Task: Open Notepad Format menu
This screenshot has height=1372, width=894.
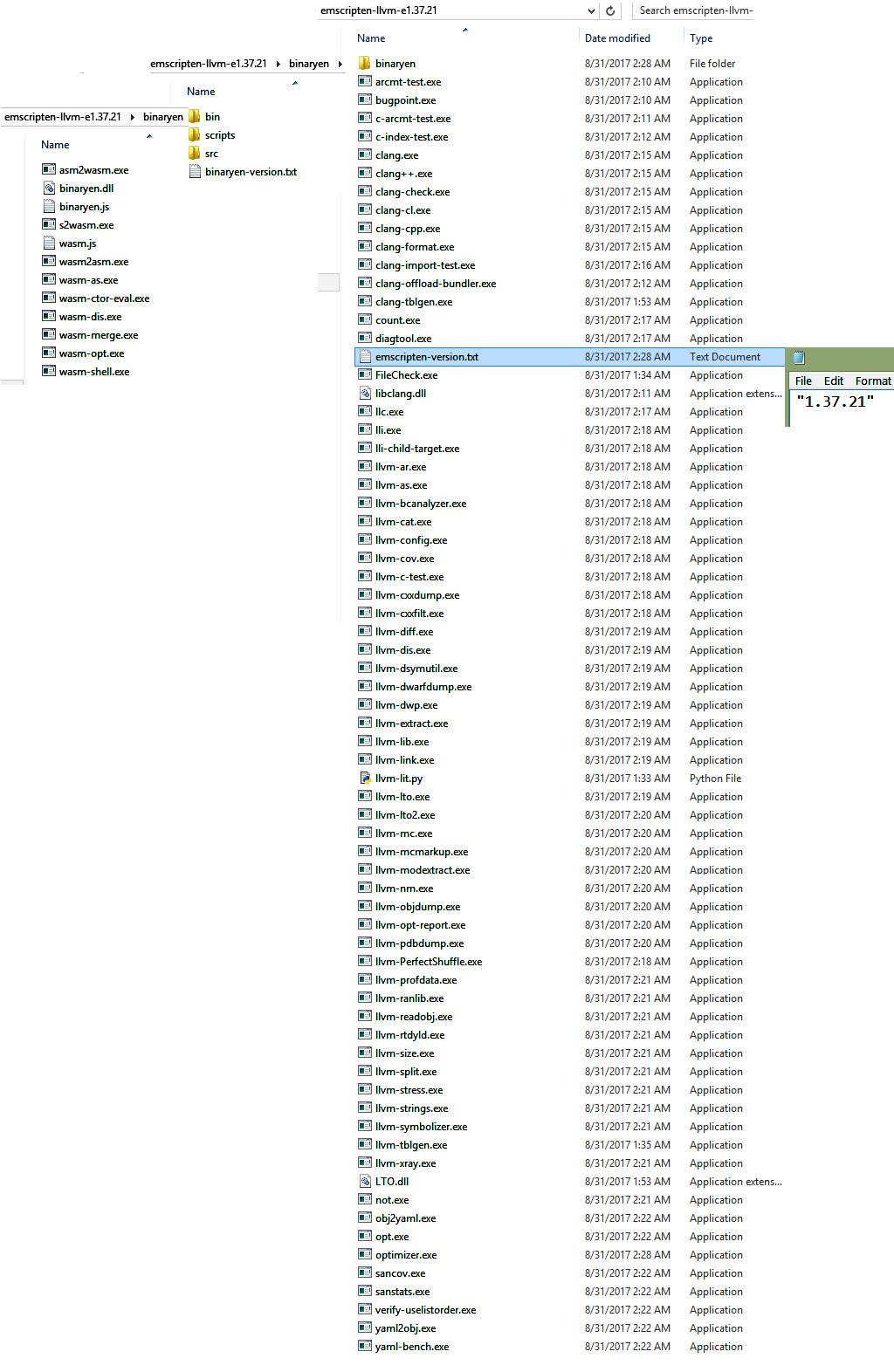Action: pos(873,381)
